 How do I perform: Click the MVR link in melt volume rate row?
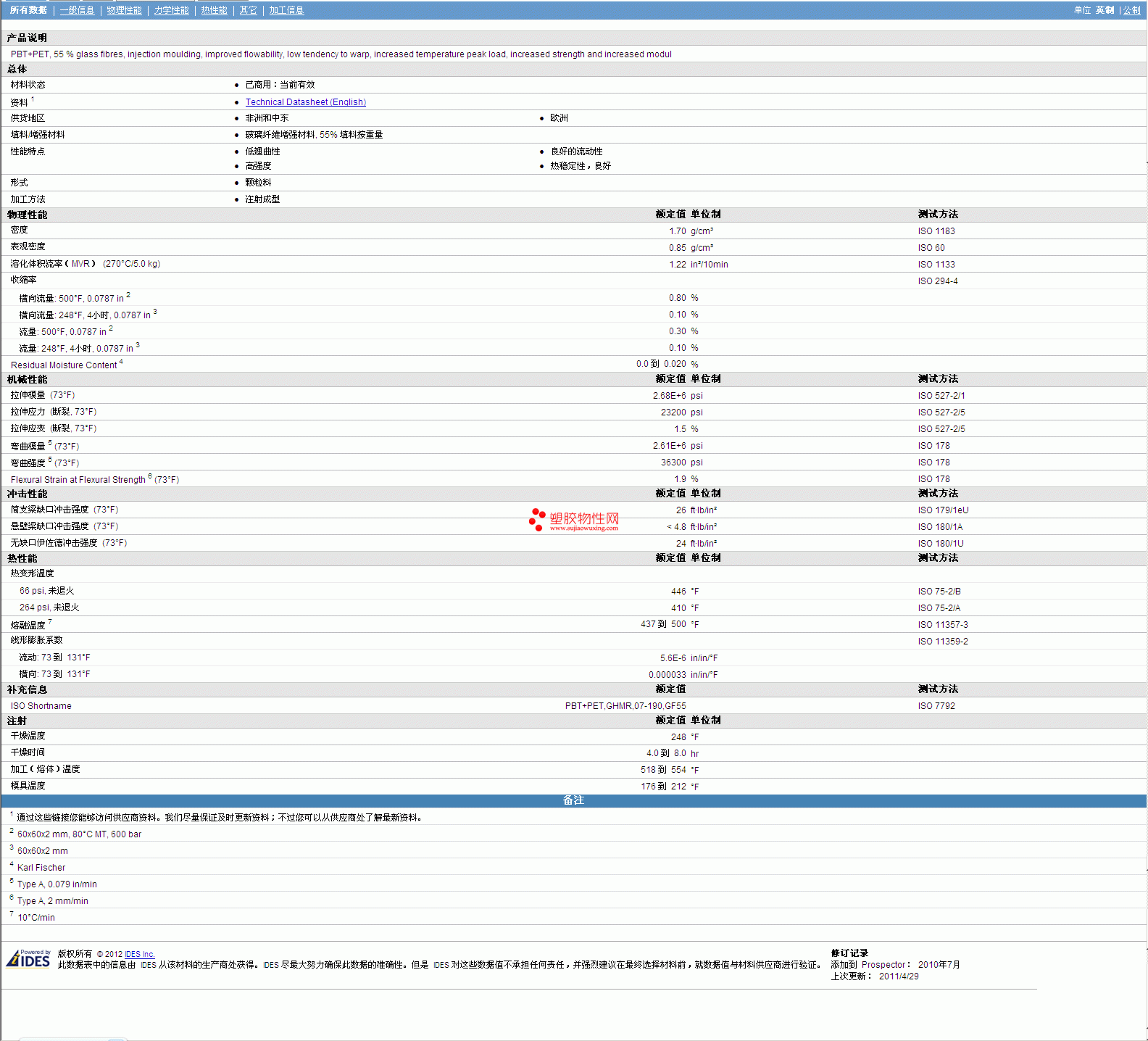click(x=80, y=264)
